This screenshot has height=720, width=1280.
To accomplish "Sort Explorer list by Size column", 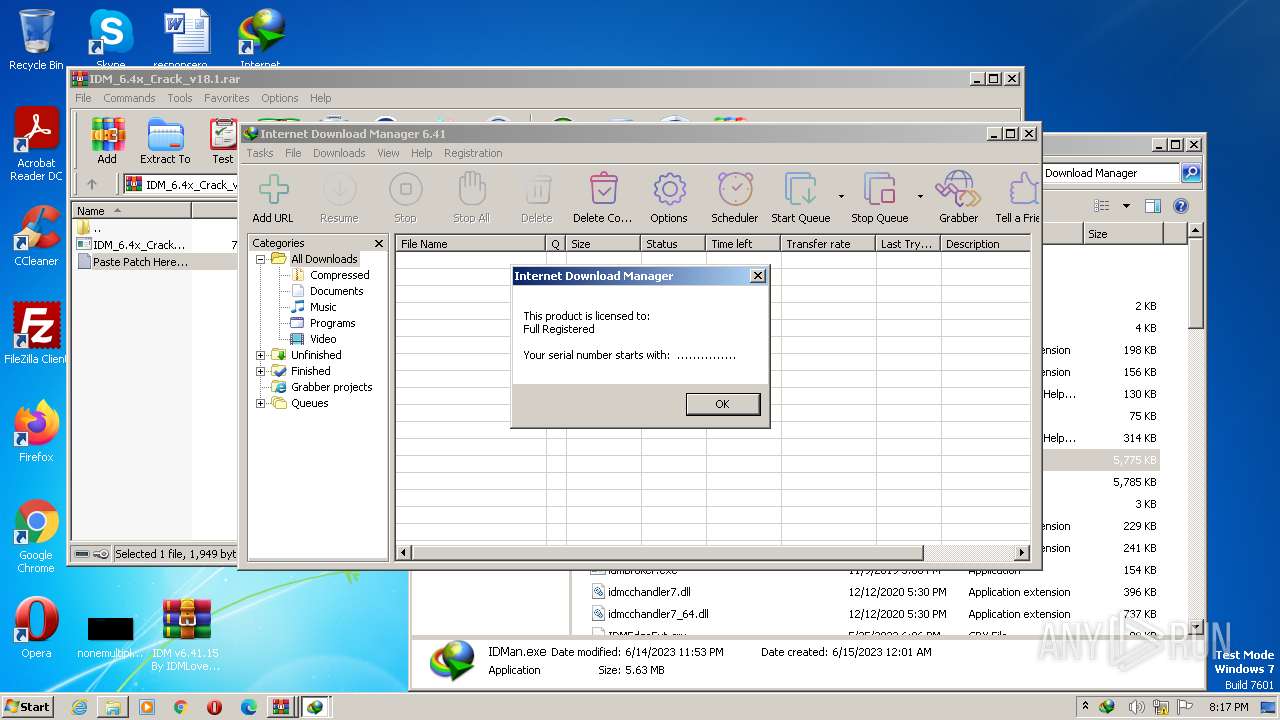I will [x=1123, y=234].
